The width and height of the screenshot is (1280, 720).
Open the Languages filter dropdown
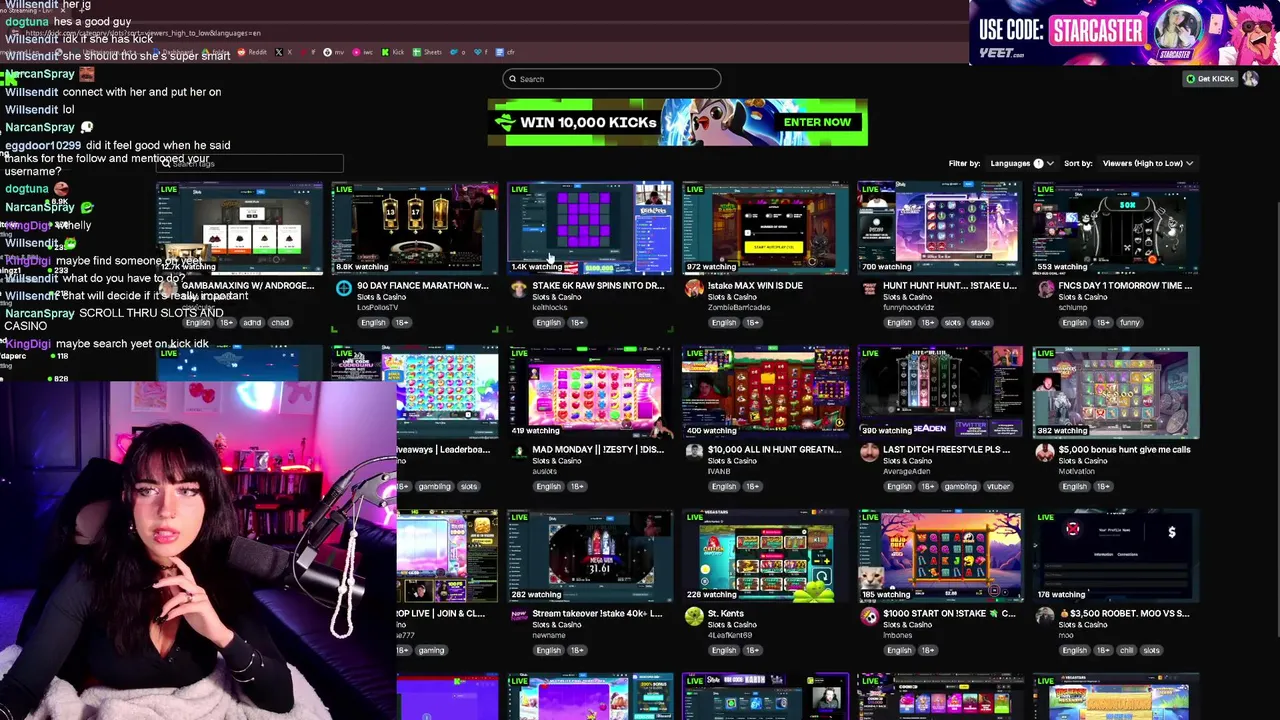click(1021, 163)
